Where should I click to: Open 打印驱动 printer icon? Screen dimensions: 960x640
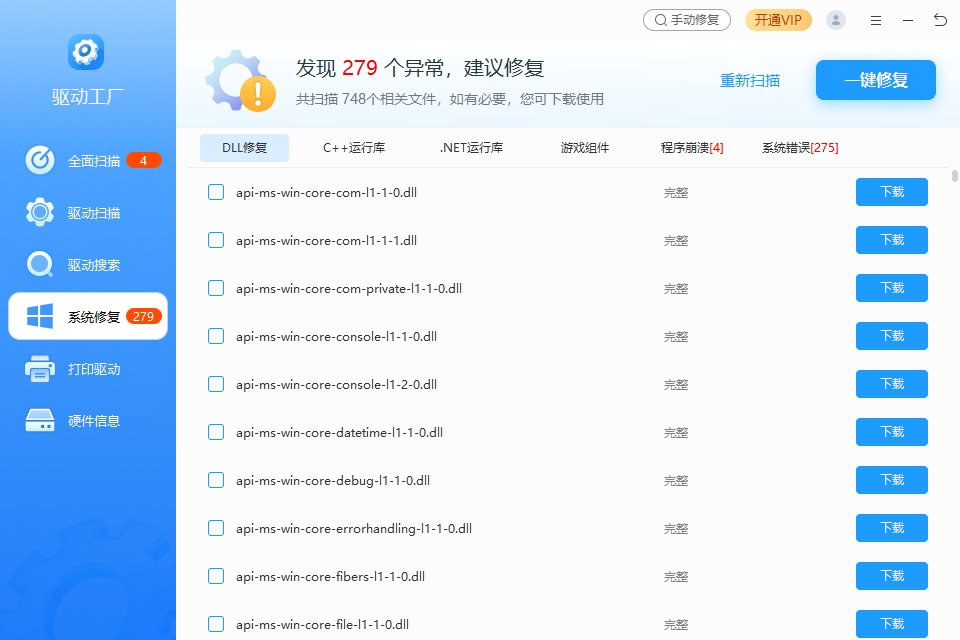(40, 369)
